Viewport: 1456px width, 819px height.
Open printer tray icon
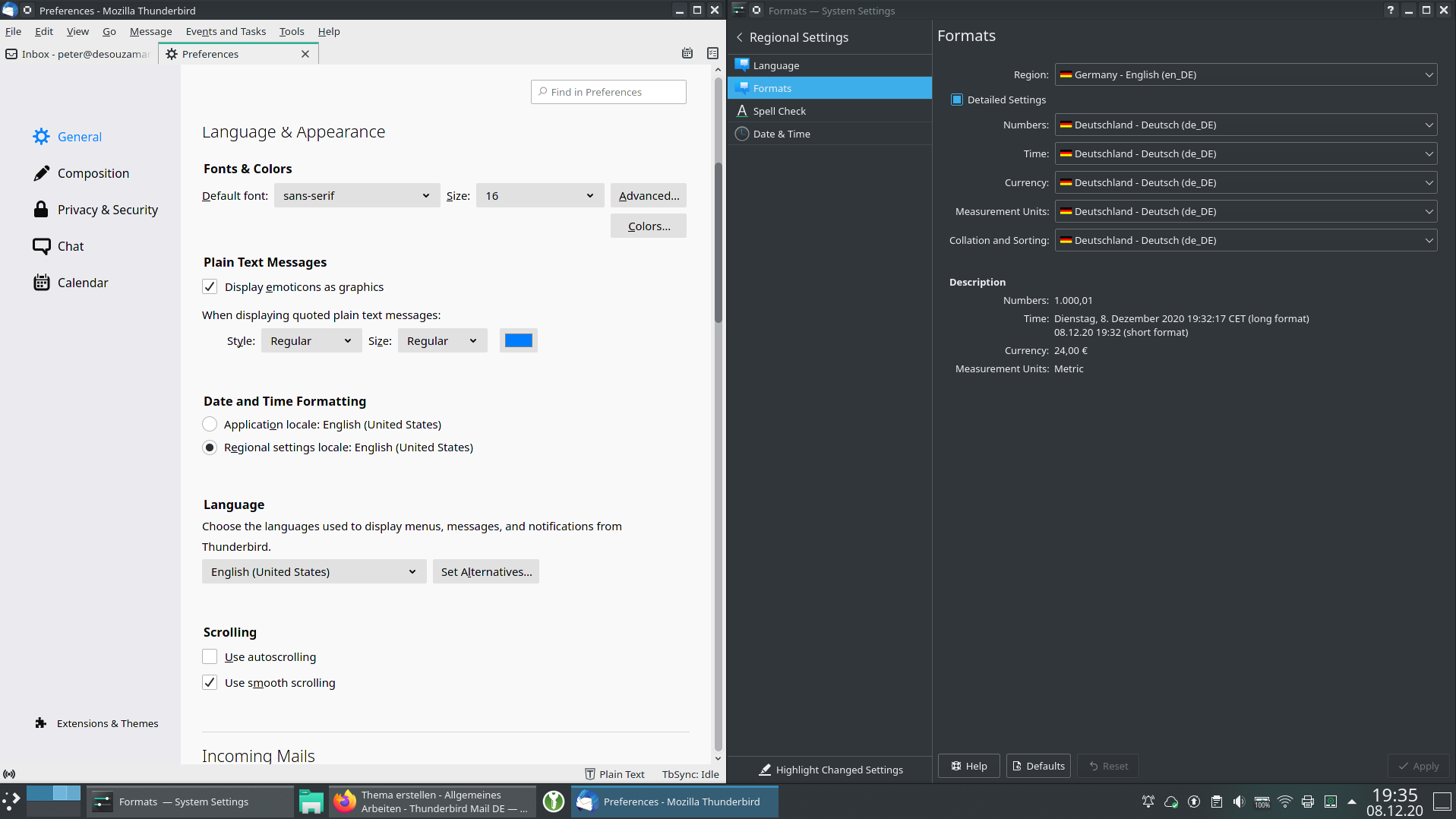(x=1308, y=802)
